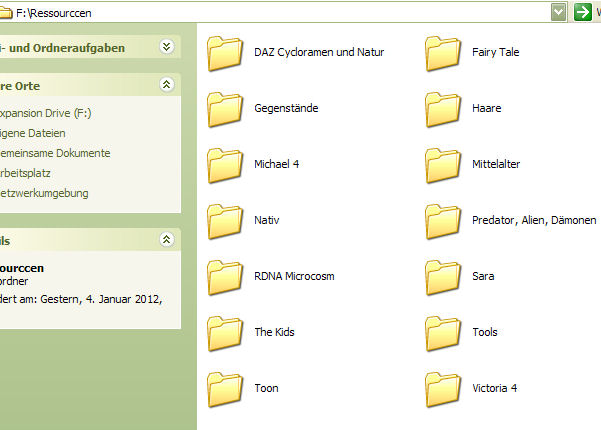
Task: Click the green Go arrow button
Action: (583, 12)
